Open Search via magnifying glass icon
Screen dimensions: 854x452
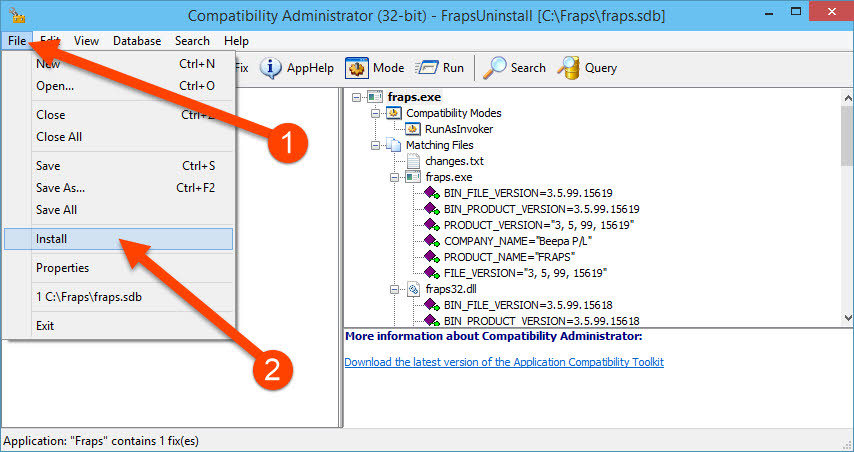(495, 68)
